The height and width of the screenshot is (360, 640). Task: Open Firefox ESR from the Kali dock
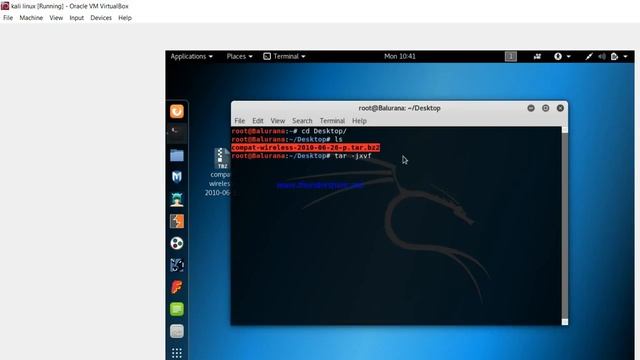[177, 111]
